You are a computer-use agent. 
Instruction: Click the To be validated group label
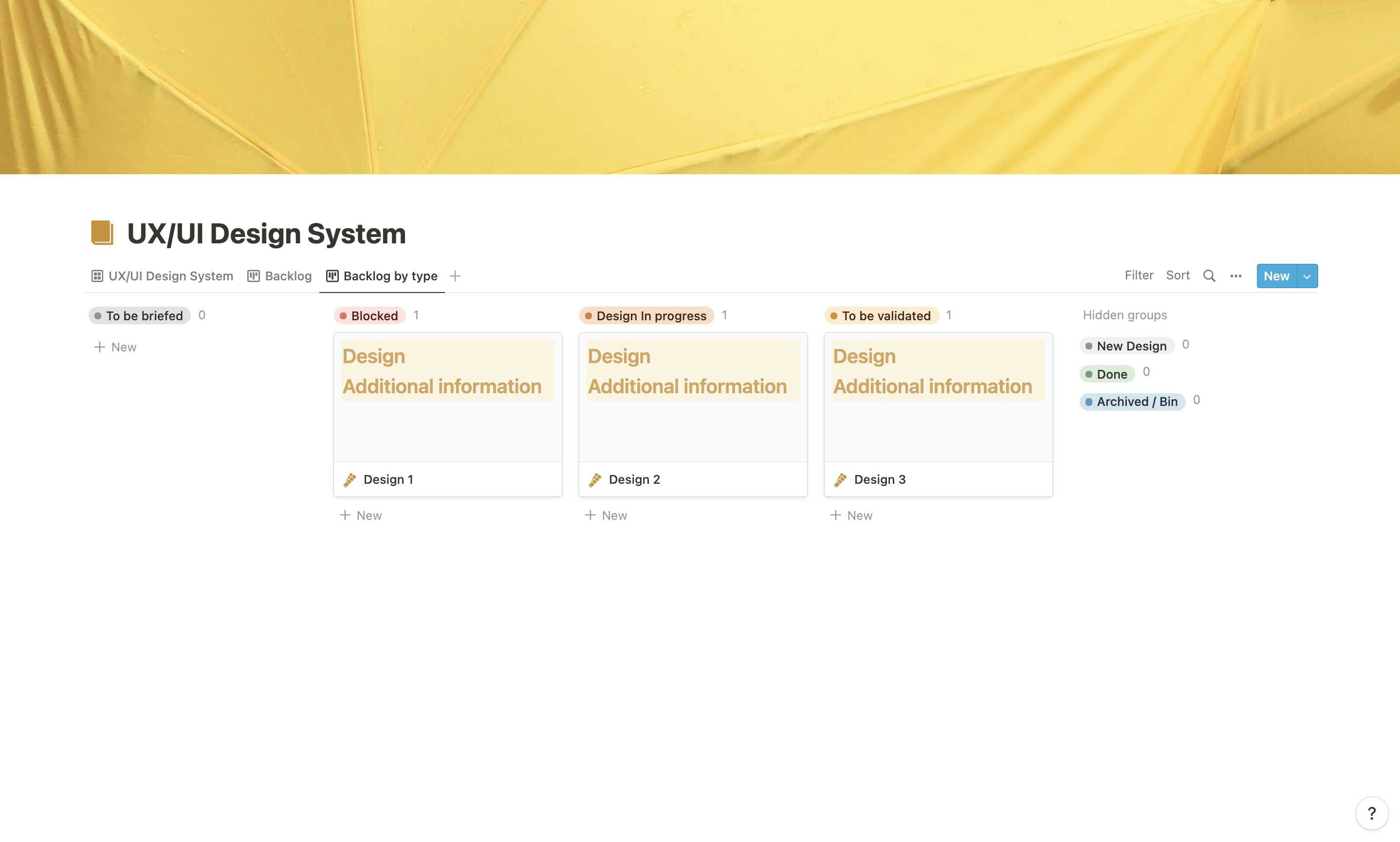click(881, 315)
